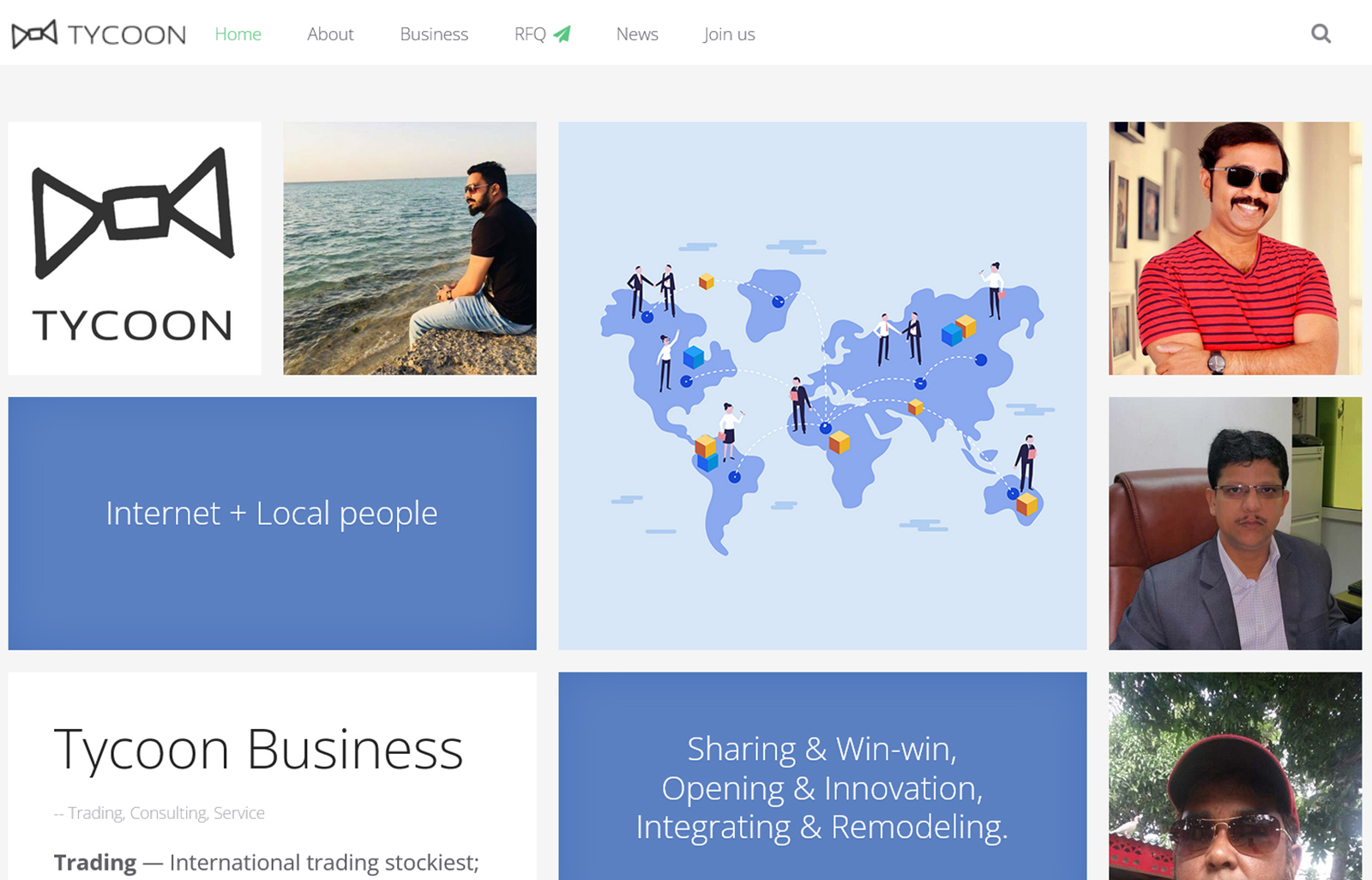
Task: Open the Join us menu item
Action: pos(729,34)
